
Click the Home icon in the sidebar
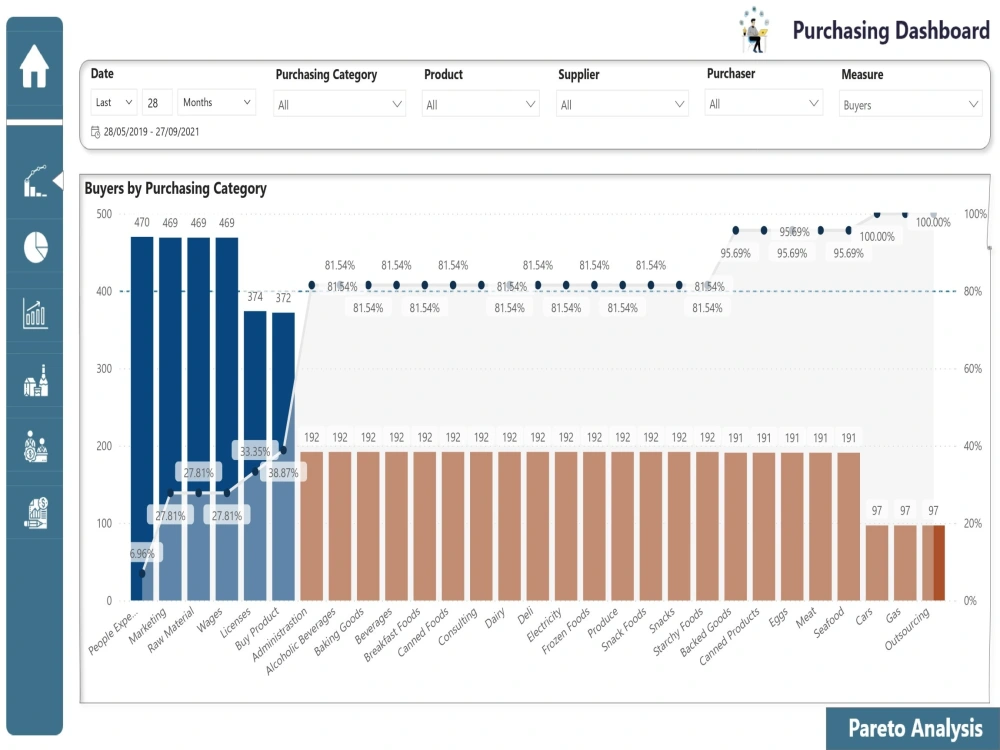click(x=34, y=68)
